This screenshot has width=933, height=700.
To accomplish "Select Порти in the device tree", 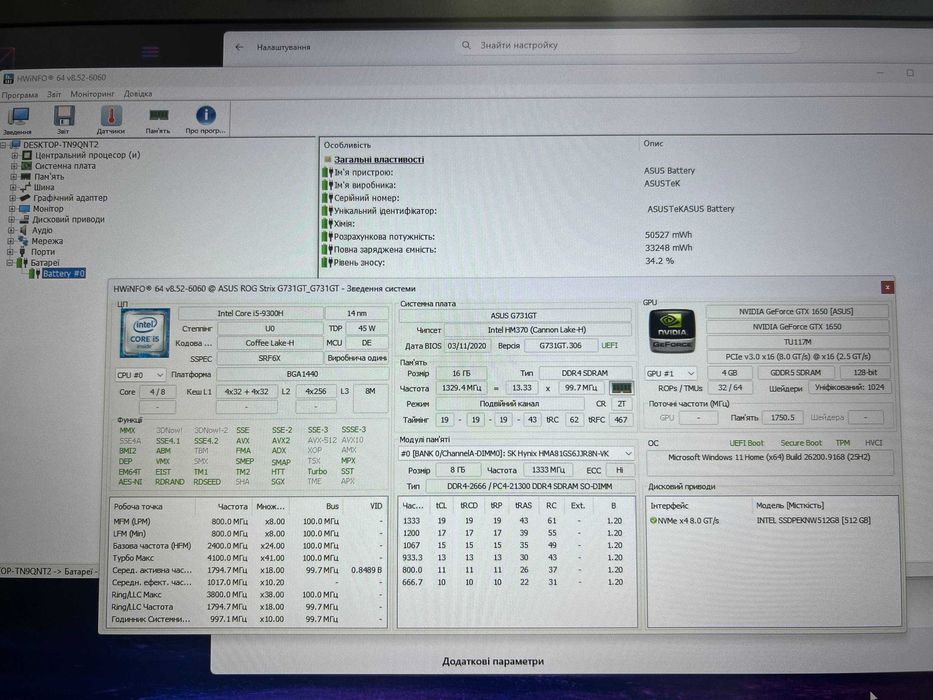I will pyautogui.click(x=43, y=252).
